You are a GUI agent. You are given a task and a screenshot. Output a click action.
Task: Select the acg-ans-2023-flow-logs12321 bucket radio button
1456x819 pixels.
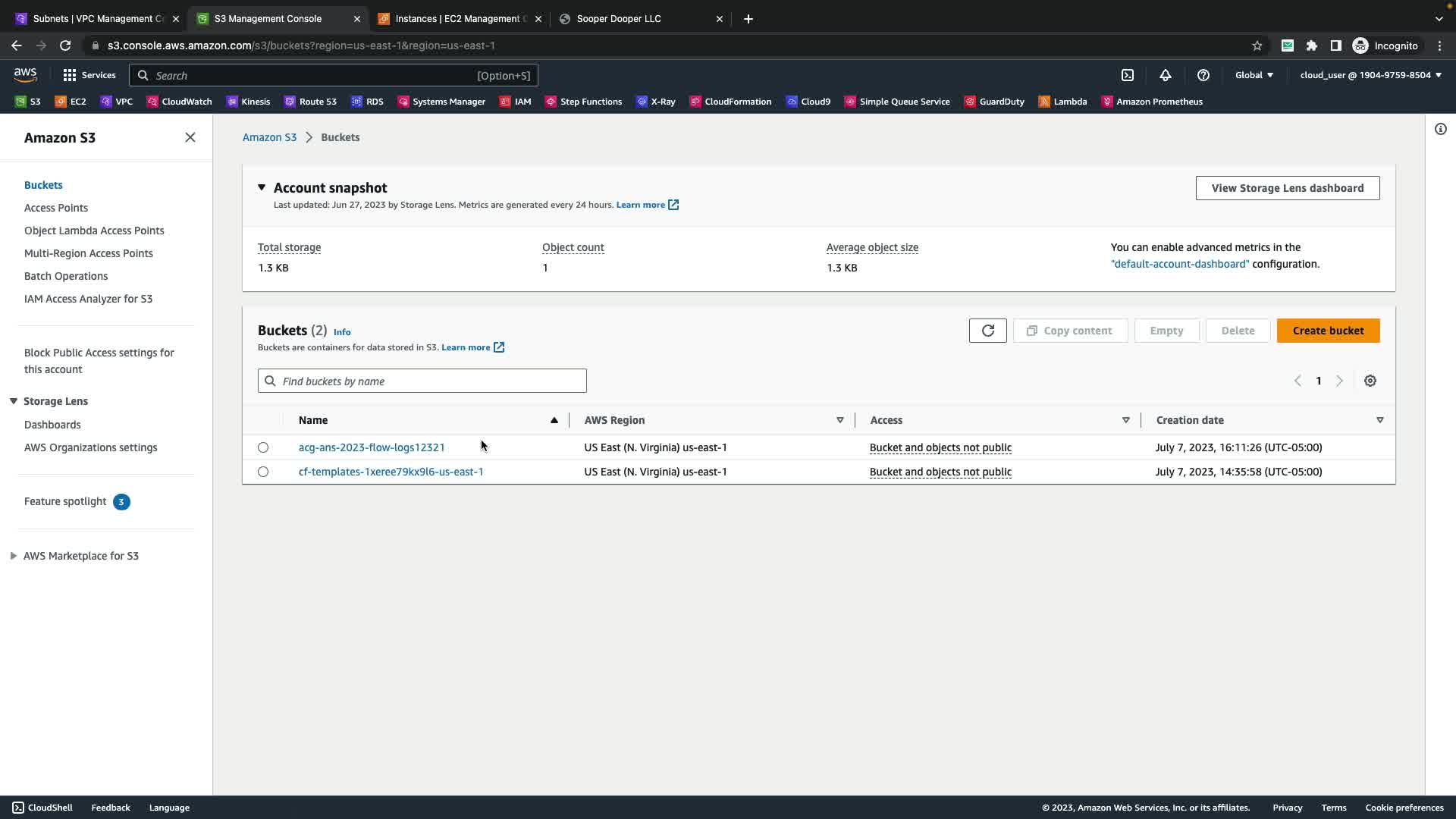[263, 447]
